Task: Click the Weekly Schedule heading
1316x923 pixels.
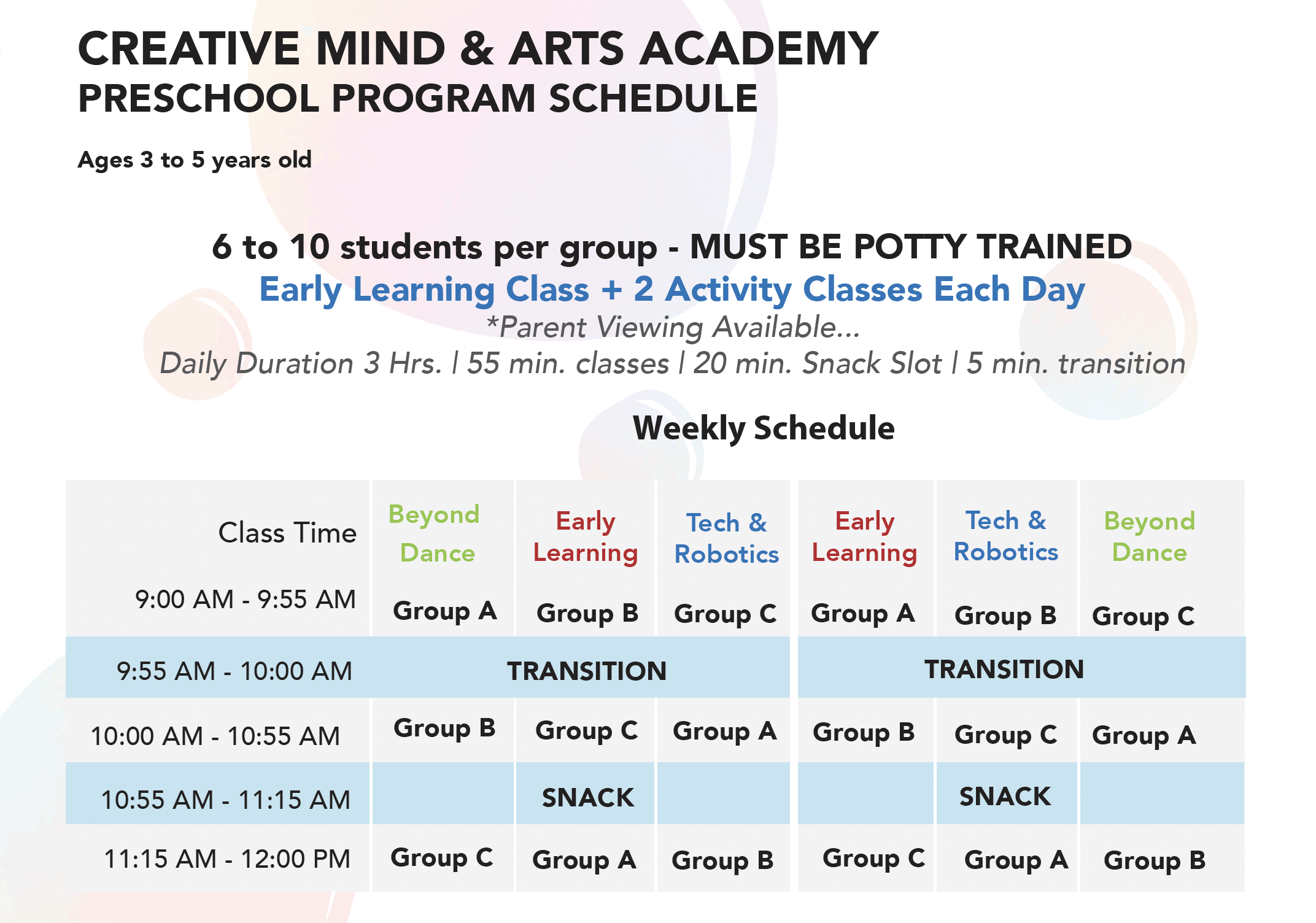Action: pos(764,428)
